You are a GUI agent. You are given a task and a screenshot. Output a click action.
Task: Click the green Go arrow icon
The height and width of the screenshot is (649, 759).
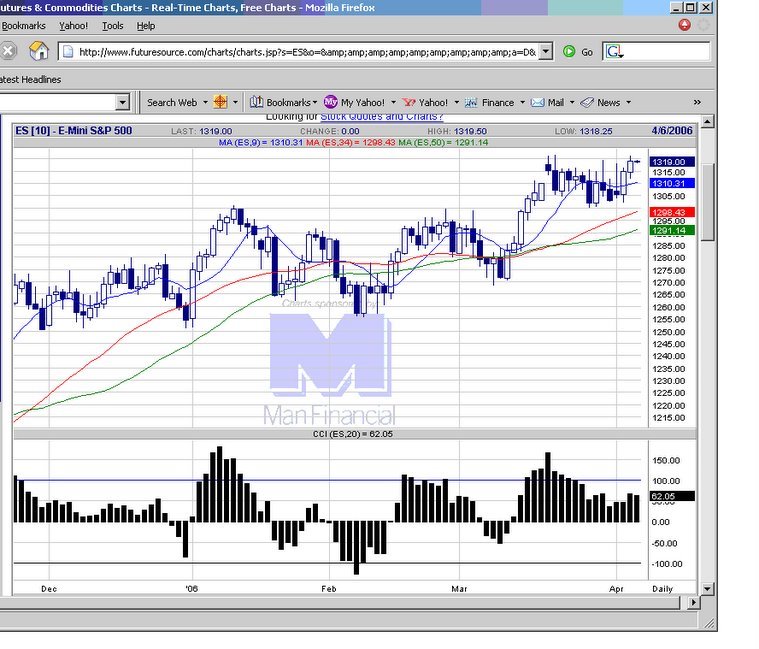[569, 51]
